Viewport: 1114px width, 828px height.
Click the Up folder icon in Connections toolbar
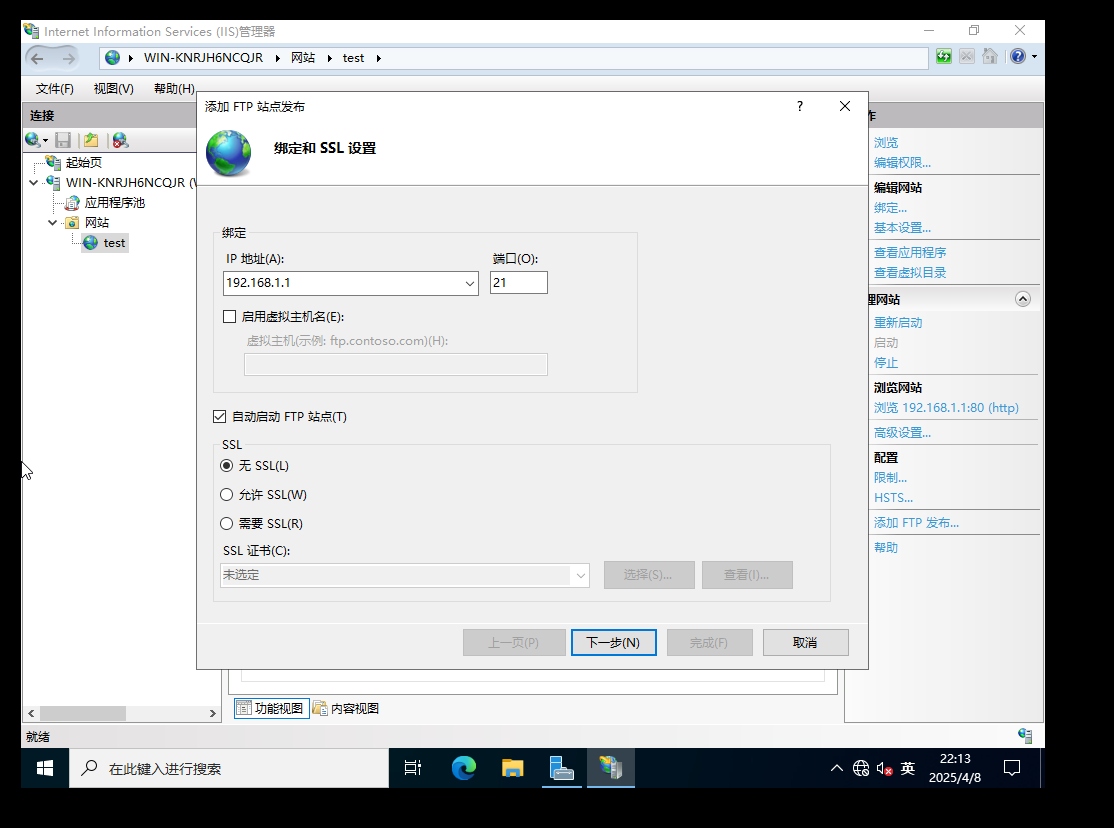click(x=91, y=140)
